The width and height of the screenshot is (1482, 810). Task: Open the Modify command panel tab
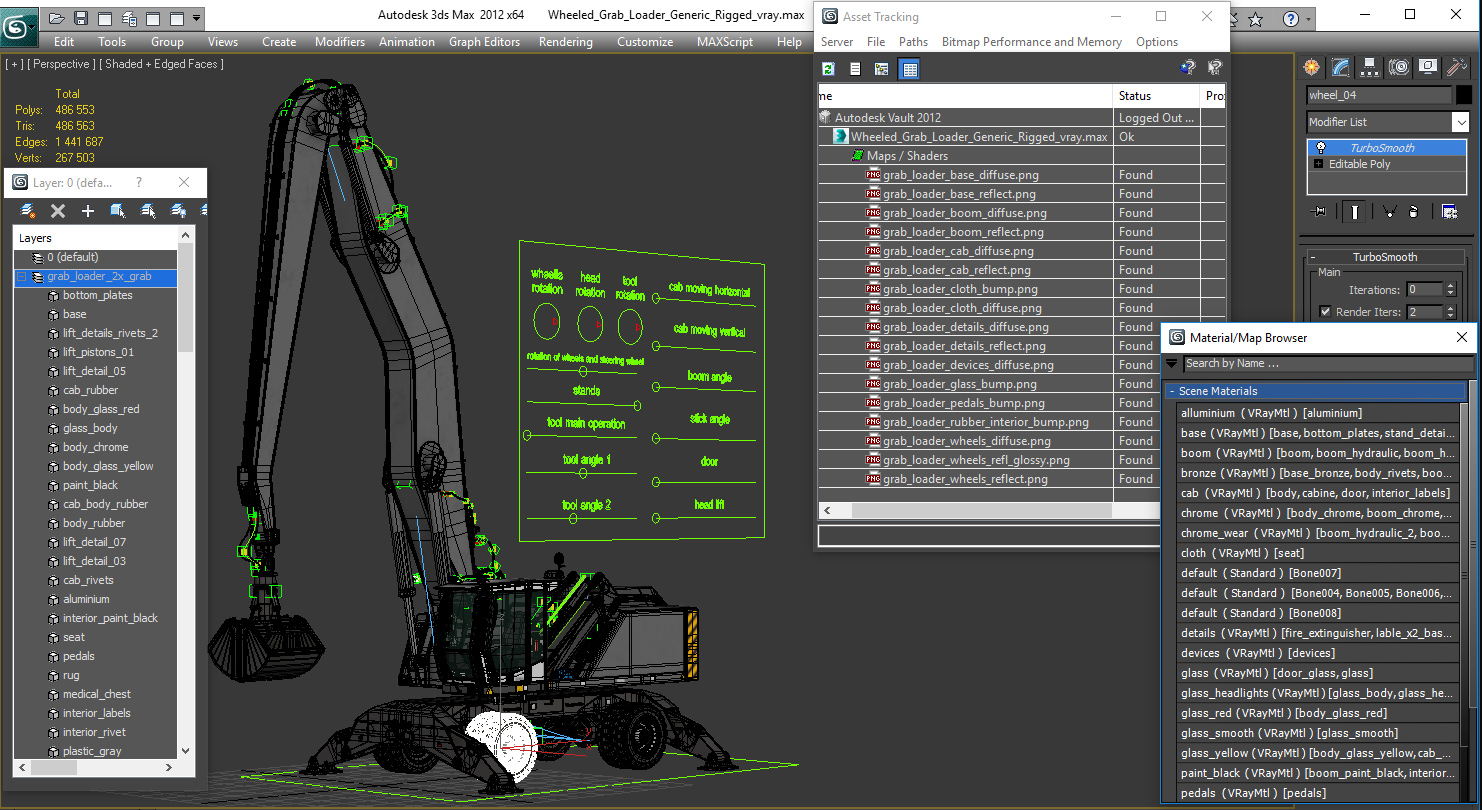(x=1341, y=67)
